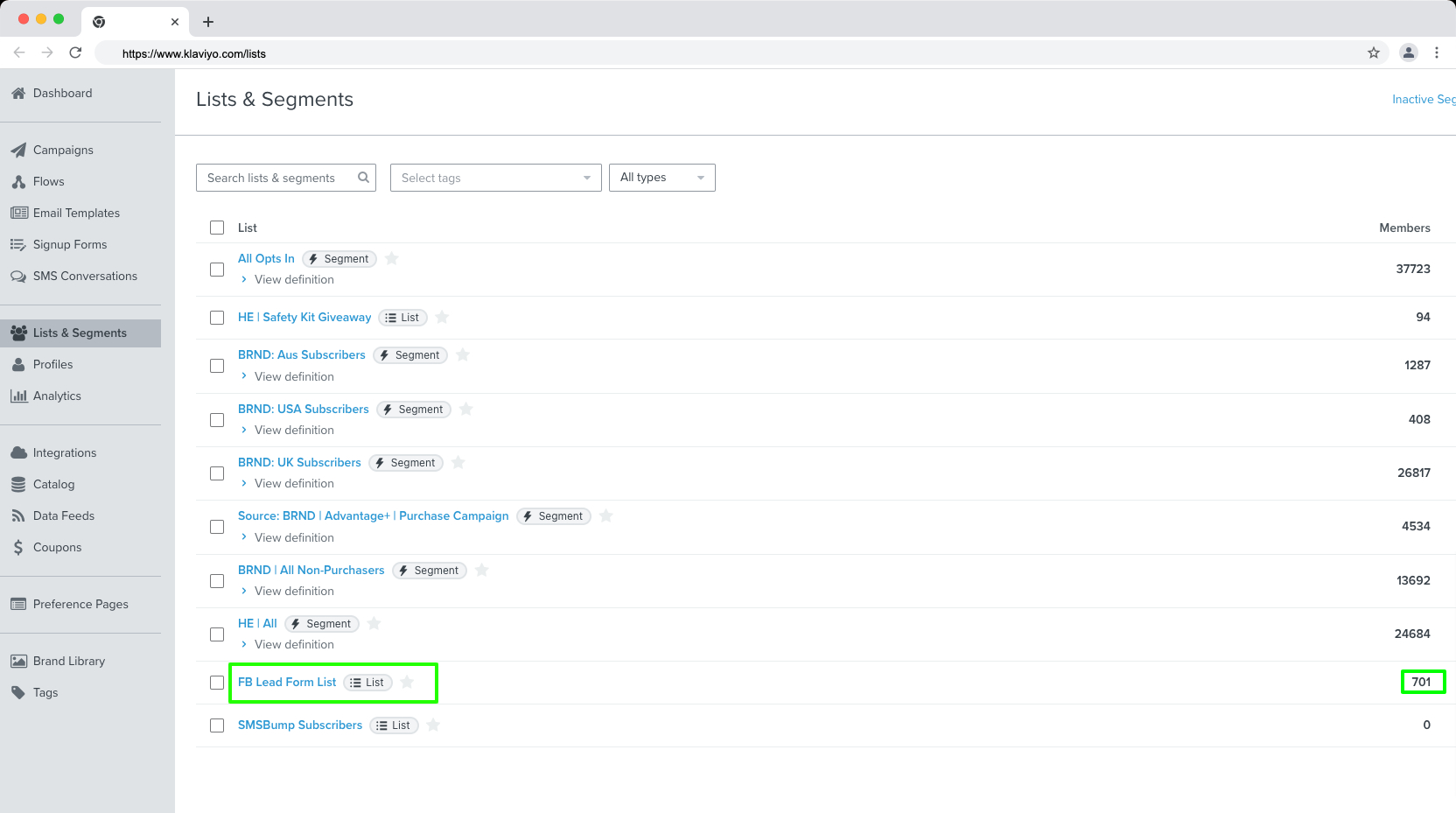
Task: Star the HE | Safety Kit Giveaway list
Action: (442, 317)
